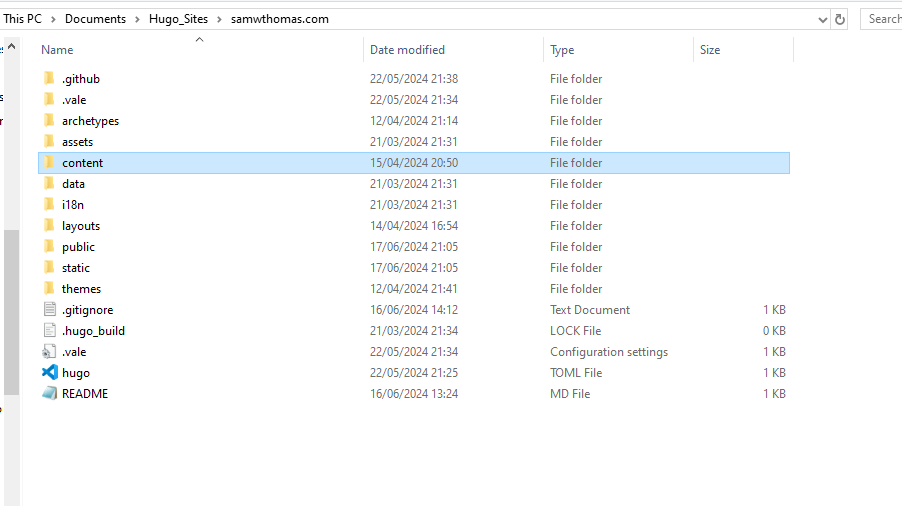Click the themes folder icon
This screenshot has height=506, width=902.
click(49, 289)
